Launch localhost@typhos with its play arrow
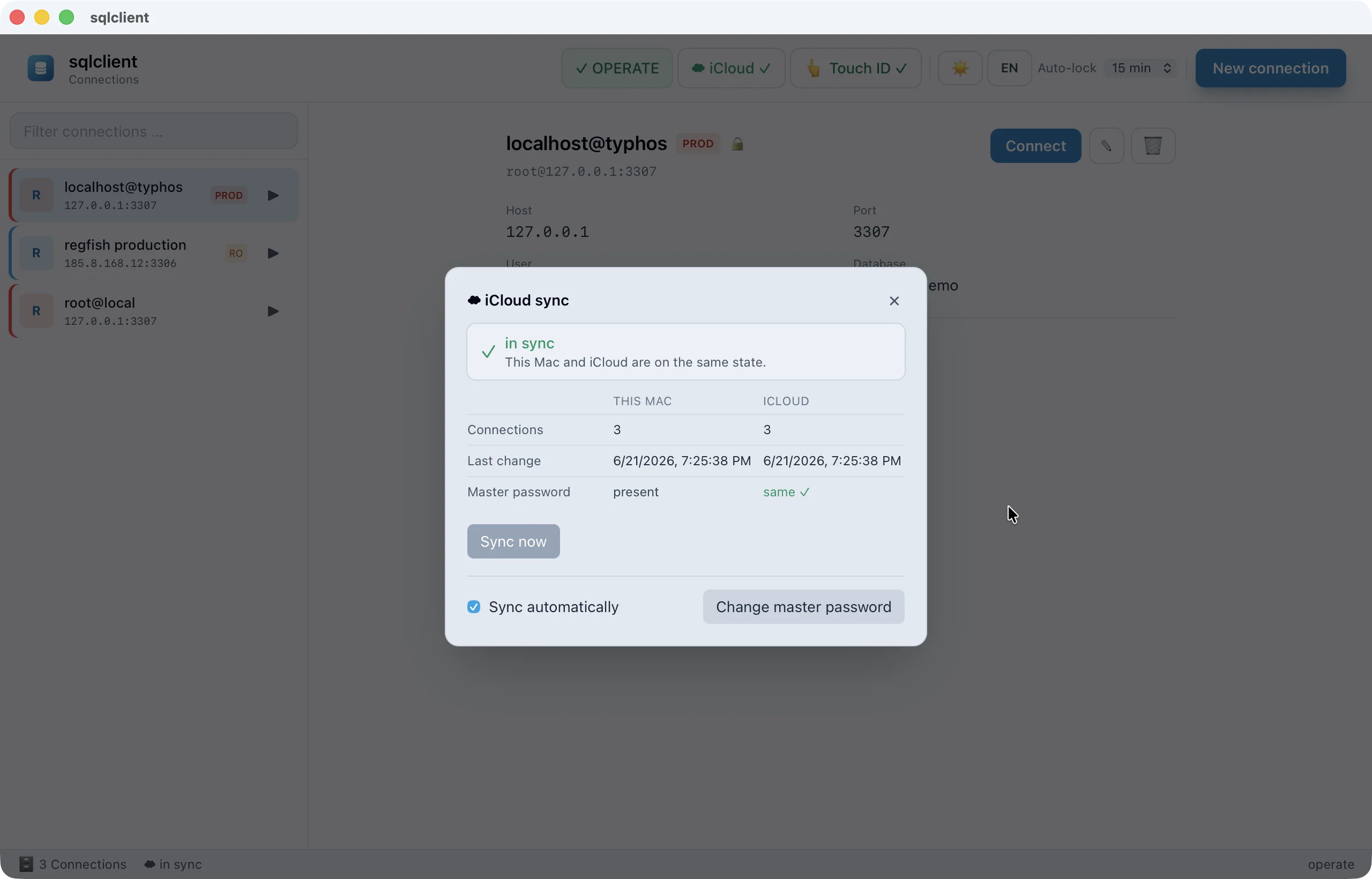 pos(273,195)
